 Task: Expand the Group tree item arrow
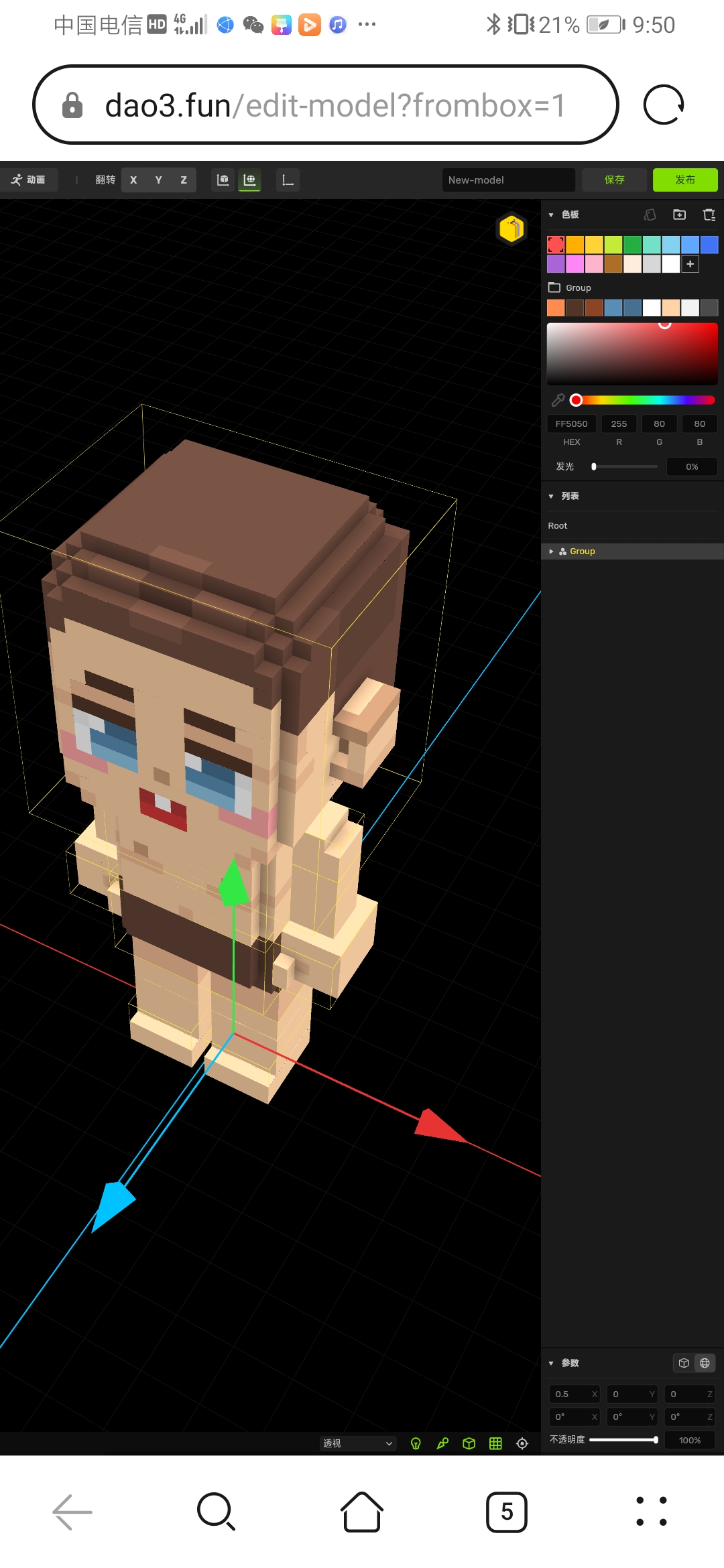pos(551,551)
